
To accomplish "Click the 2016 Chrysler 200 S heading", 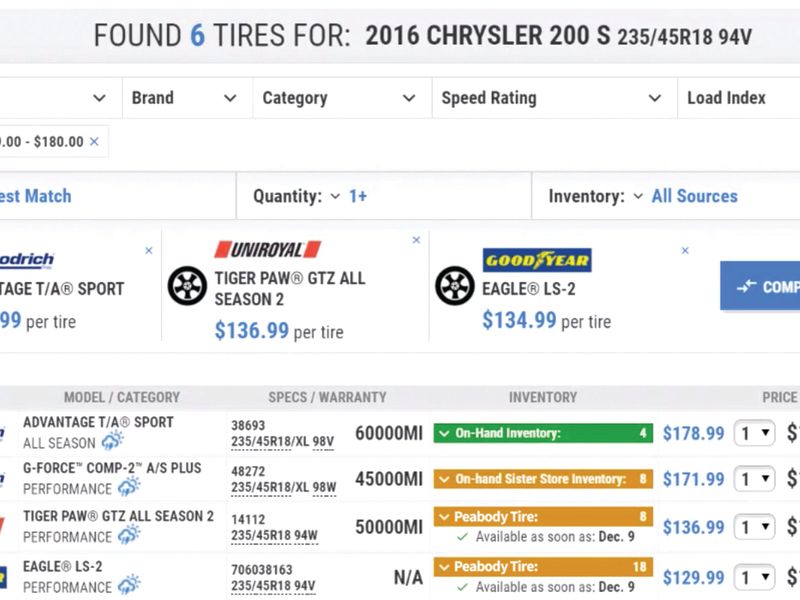I will point(487,36).
